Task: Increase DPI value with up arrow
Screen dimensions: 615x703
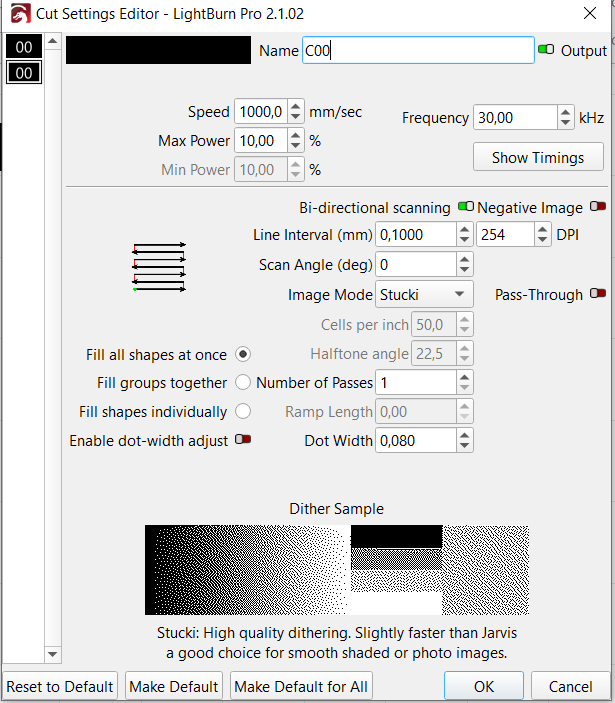Action: pos(543,229)
